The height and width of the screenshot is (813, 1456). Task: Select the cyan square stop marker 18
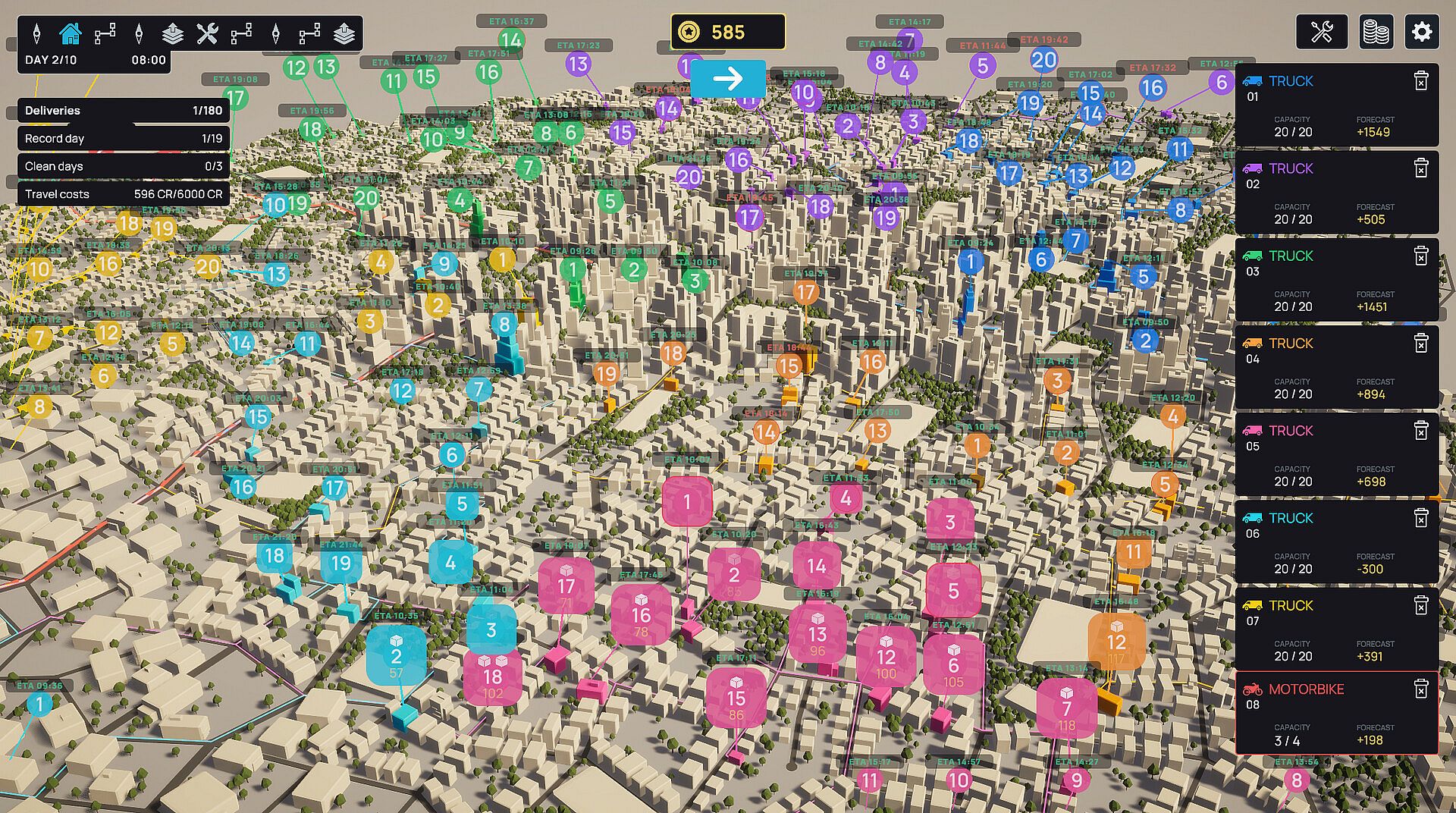pos(275,556)
